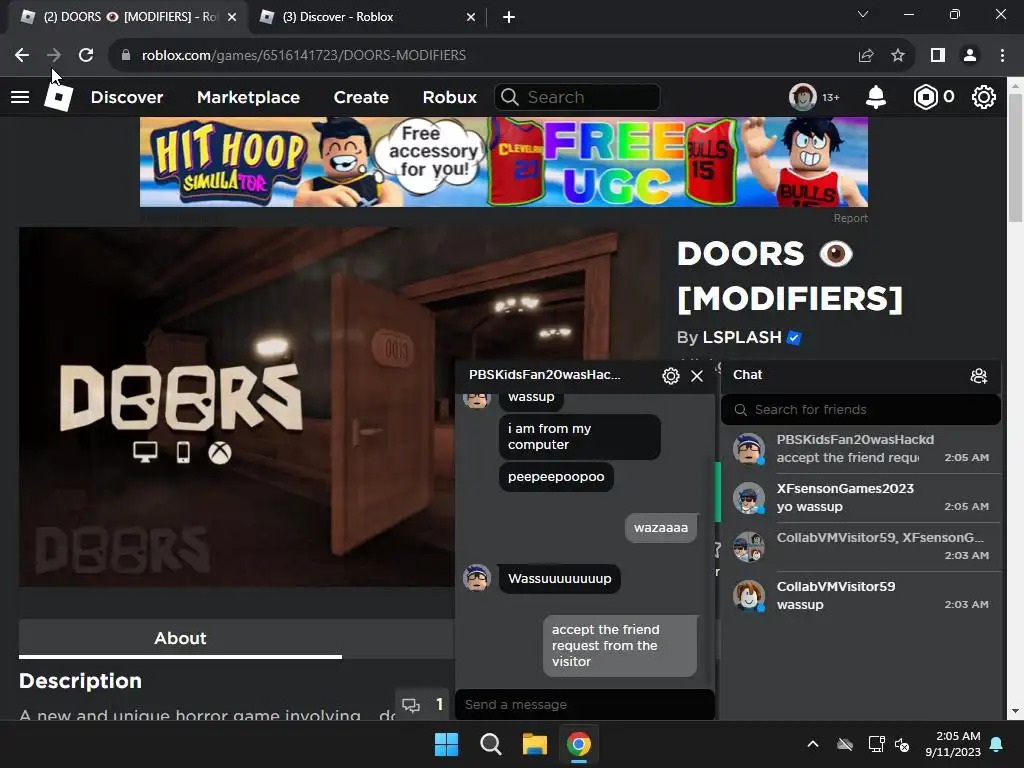Close the PBSKidsFan20wasHac chat window
The image size is (1024, 768).
tap(697, 376)
